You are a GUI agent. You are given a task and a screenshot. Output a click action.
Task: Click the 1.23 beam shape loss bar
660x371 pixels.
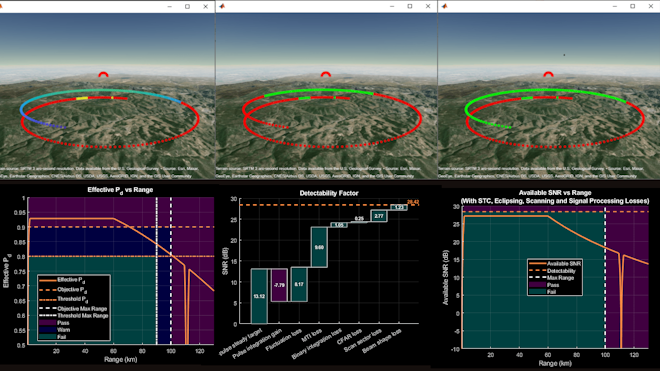tap(399, 208)
